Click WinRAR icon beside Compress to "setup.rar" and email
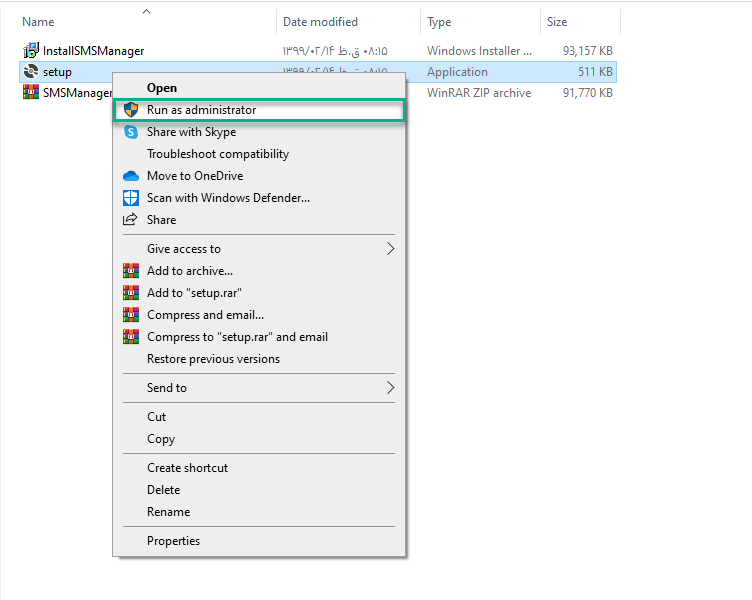 tap(131, 337)
